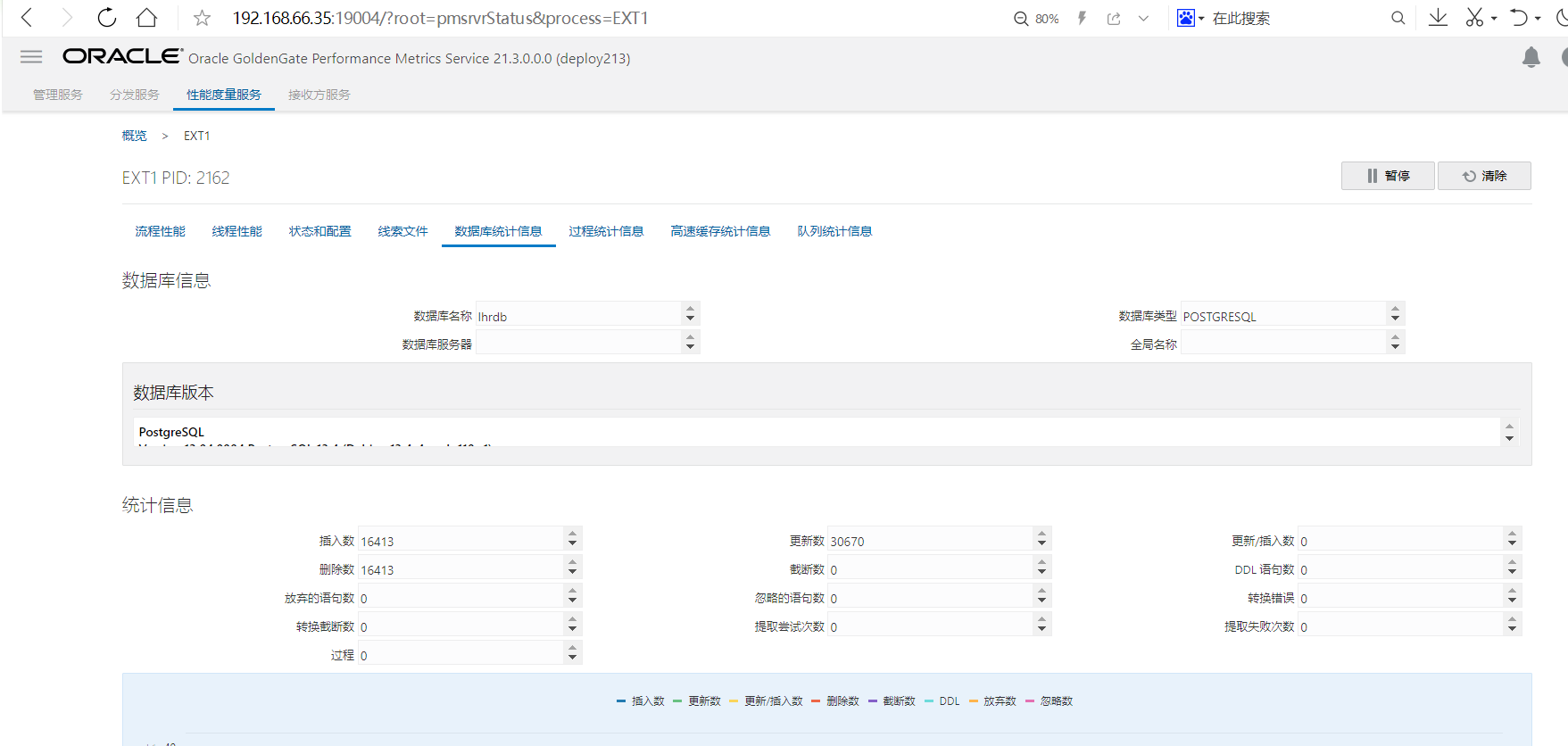Image resolution: width=1568 pixels, height=746 pixels.
Task: Open the 线程性能 tab
Action: click(x=237, y=231)
